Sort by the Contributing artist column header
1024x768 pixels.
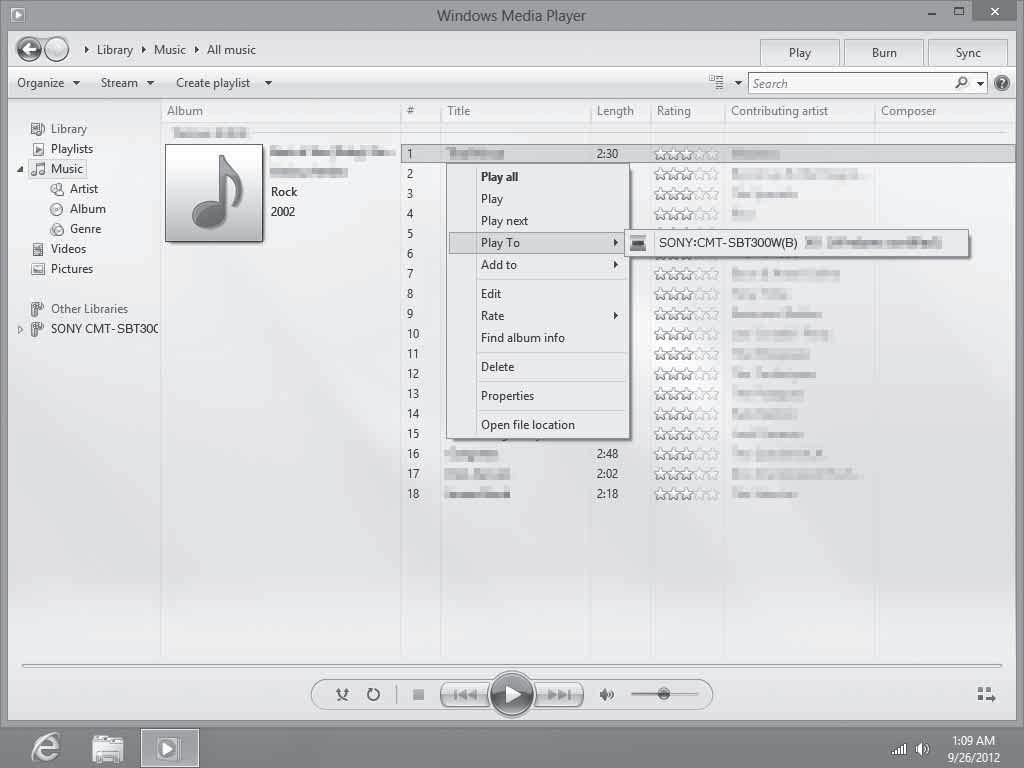click(799, 111)
